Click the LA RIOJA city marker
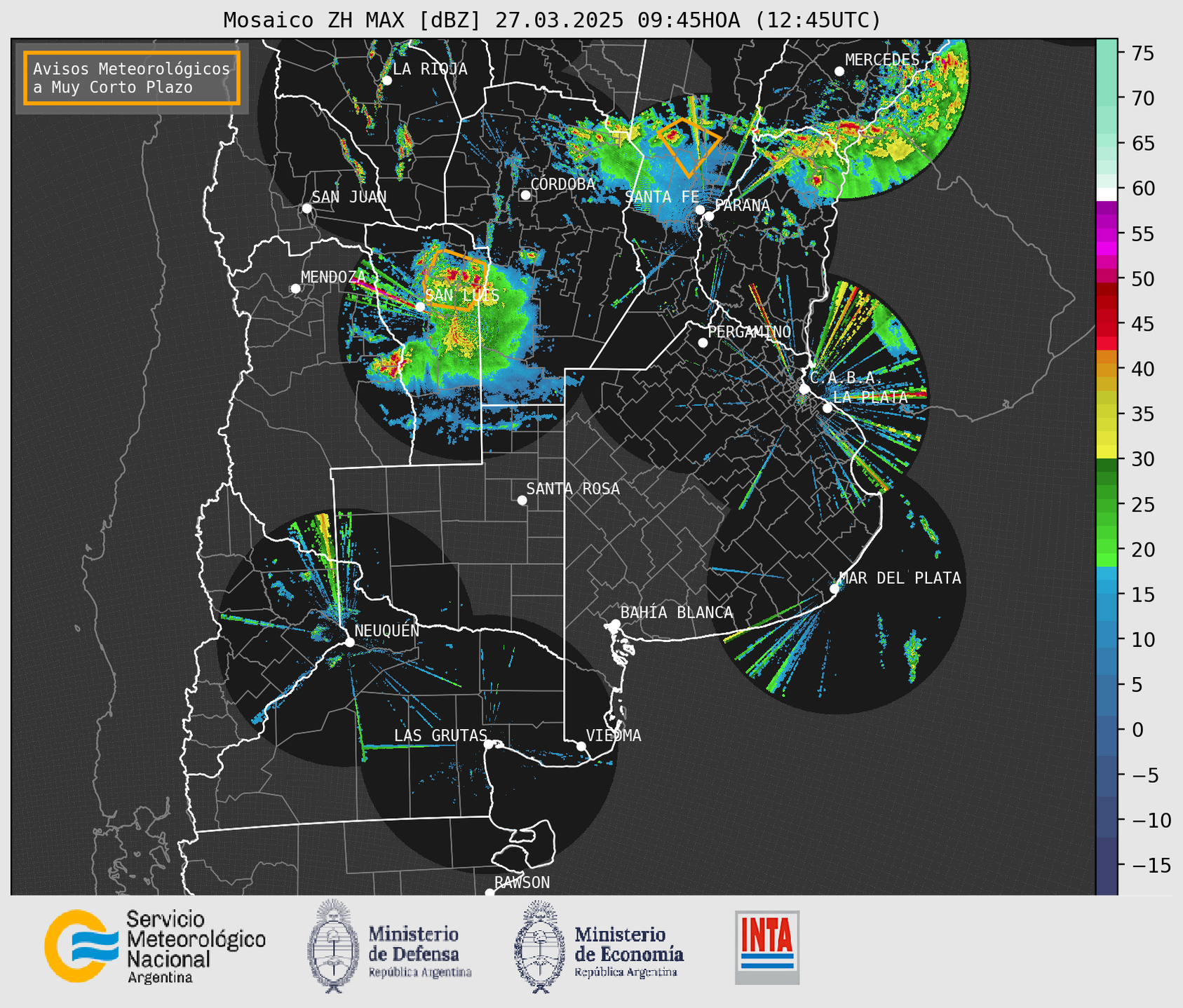 386,81
